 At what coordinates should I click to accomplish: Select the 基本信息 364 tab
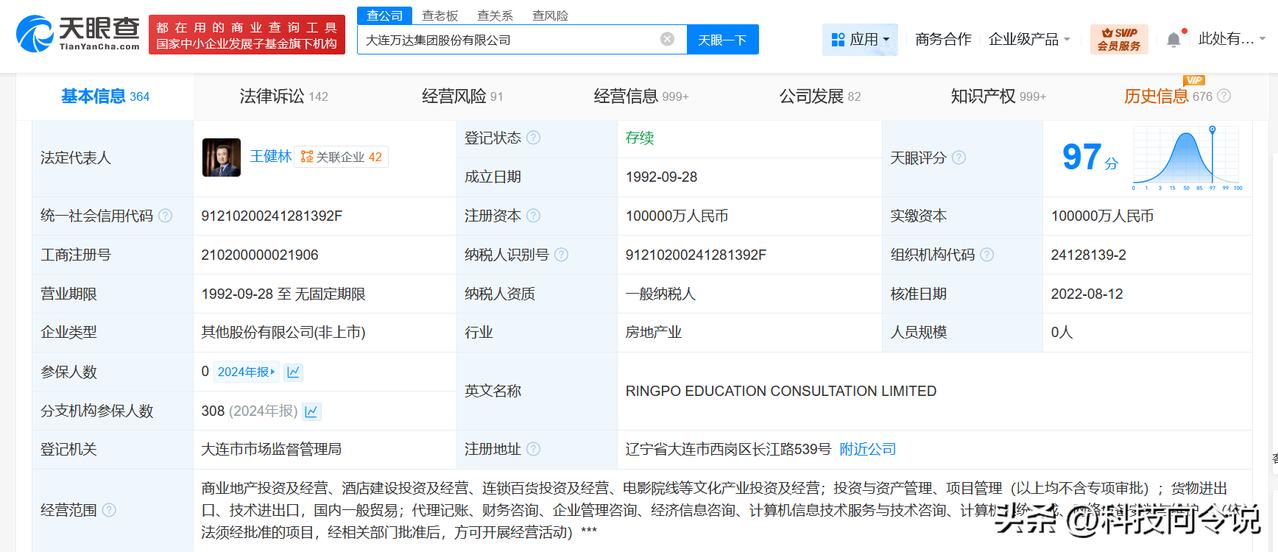[x=105, y=97]
